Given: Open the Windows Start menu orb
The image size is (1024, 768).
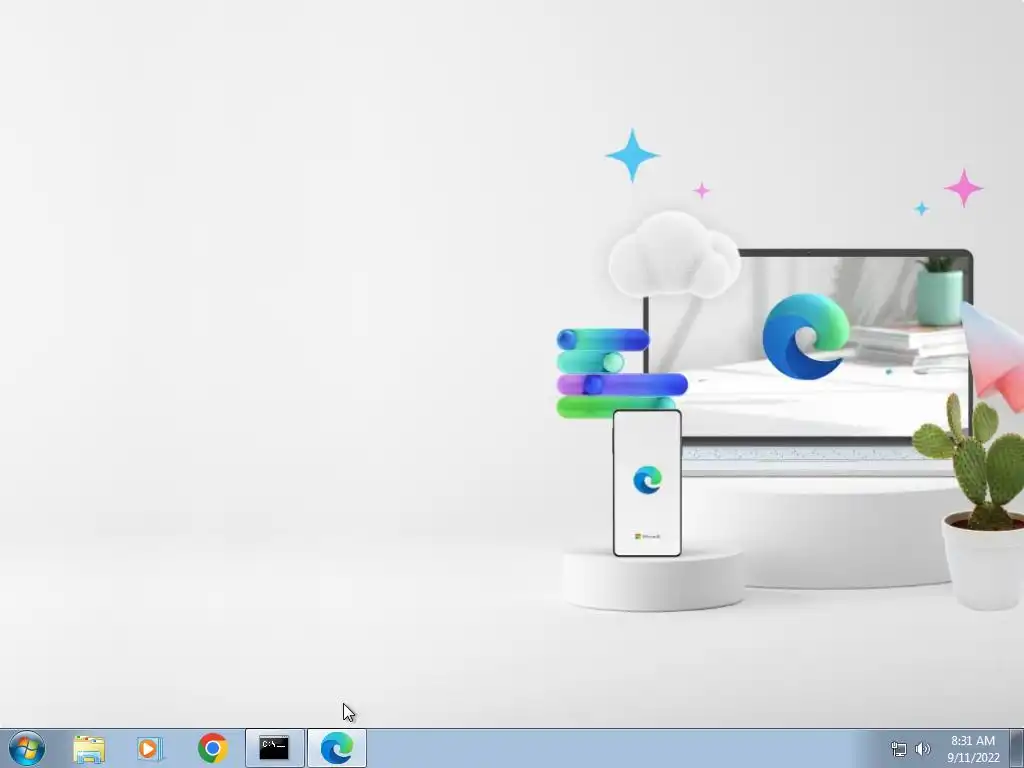Looking at the screenshot, I should tap(27, 748).
